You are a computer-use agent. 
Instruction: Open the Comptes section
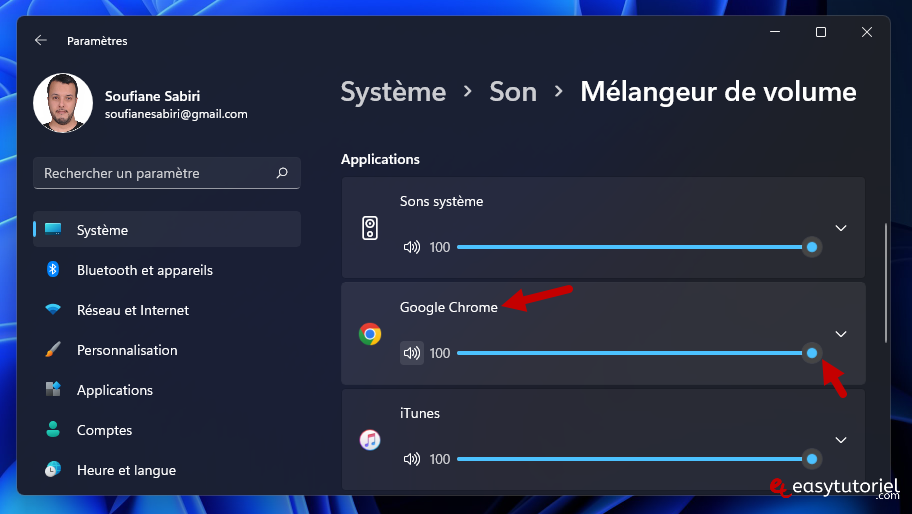coord(167,430)
